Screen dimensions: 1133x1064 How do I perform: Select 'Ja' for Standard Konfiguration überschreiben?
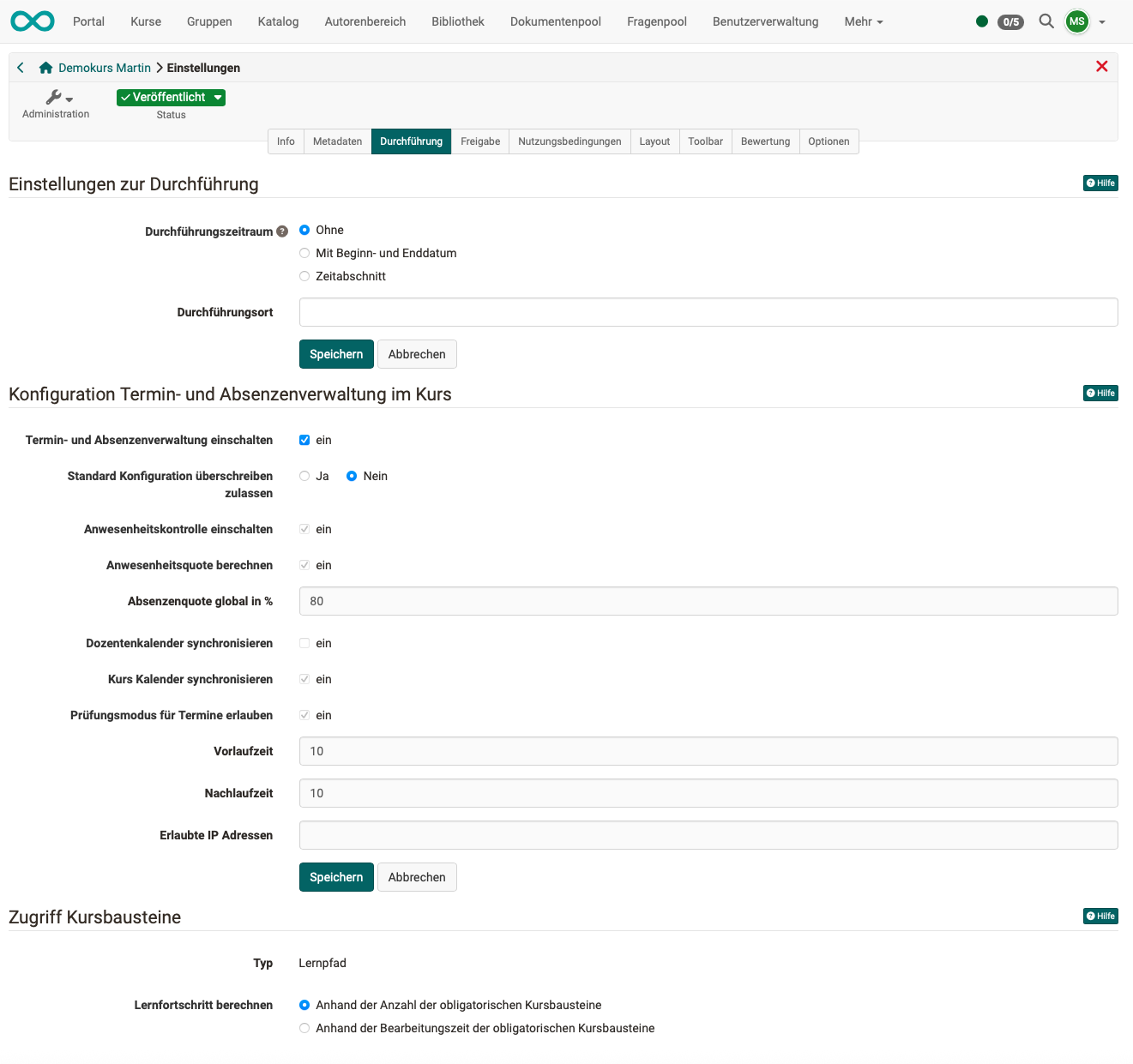click(304, 476)
